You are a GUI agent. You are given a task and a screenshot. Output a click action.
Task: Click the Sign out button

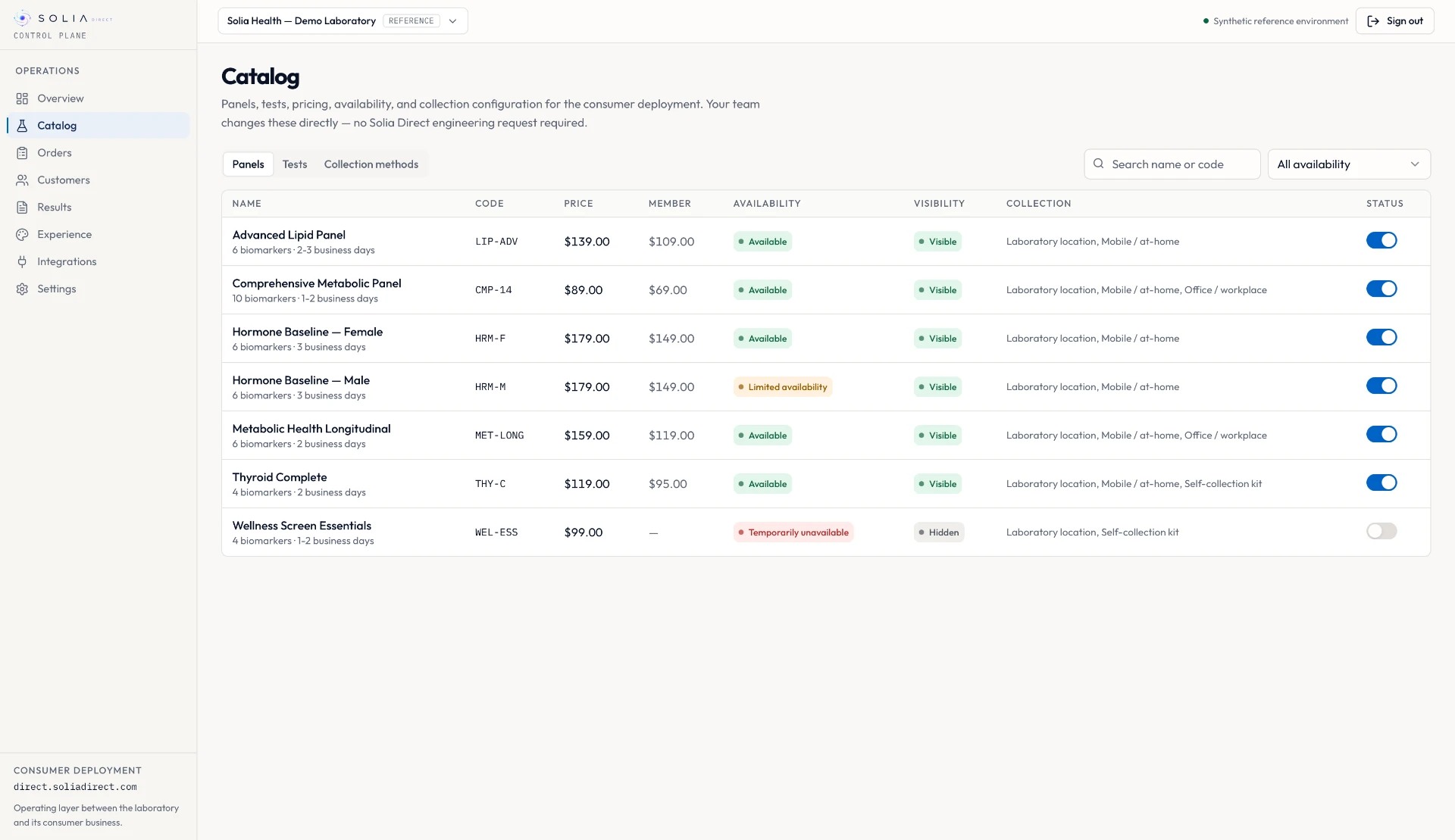click(1394, 21)
